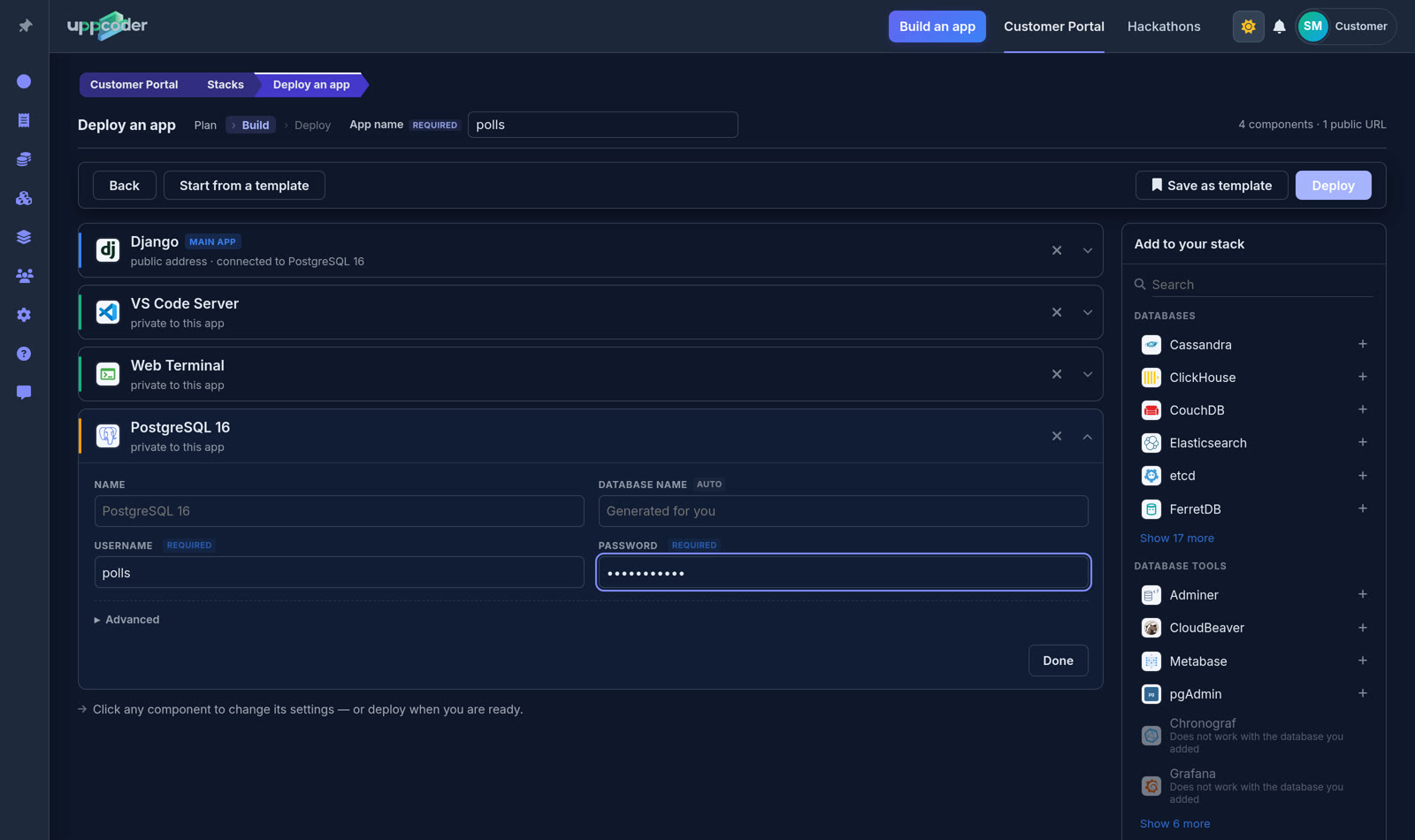Click the pin icon in the sidebar
Screen dimensions: 1415x840
pos(25,26)
